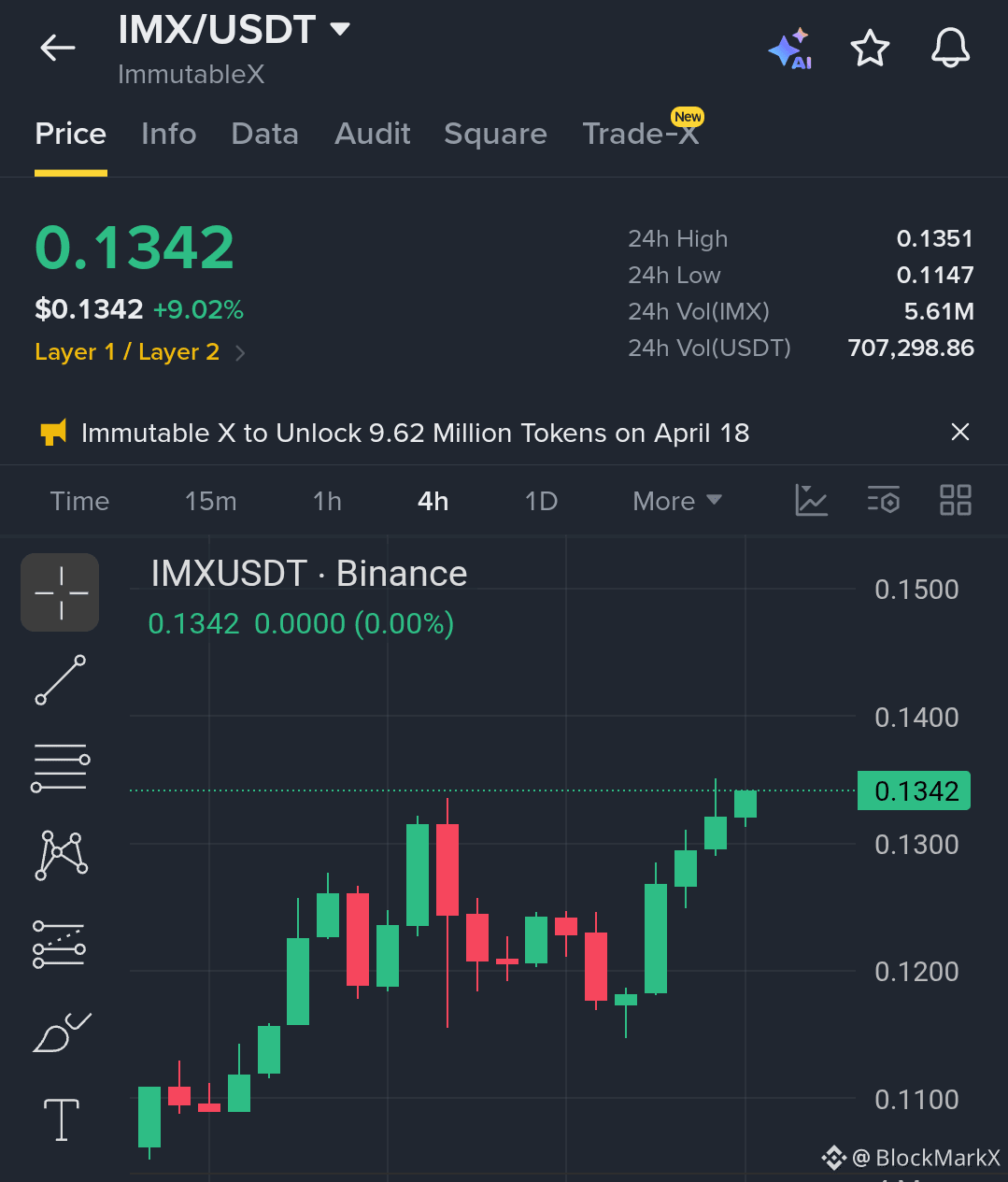Add IMX/USDT to favorites with star
Viewport: 1008px width, 1182px height.
click(870, 48)
